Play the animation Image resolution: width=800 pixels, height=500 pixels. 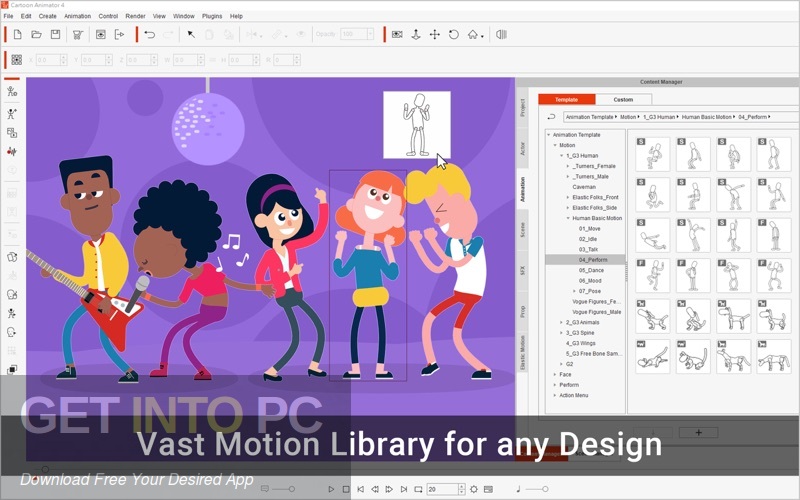[x=331, y=489]
